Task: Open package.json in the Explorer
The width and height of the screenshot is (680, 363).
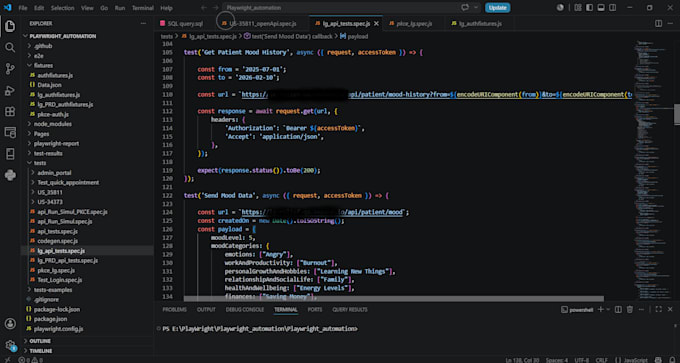Action: pyautogui.click(x=52, y=319)
